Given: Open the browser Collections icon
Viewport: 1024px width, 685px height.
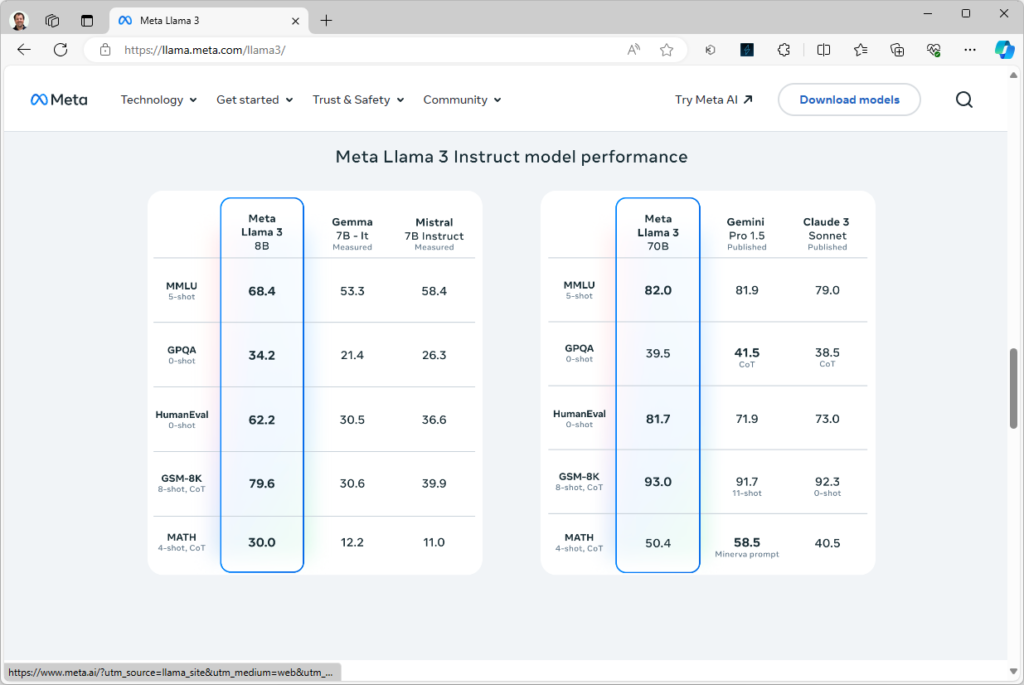Looking at the screenshot, I should tap(897, 50).
